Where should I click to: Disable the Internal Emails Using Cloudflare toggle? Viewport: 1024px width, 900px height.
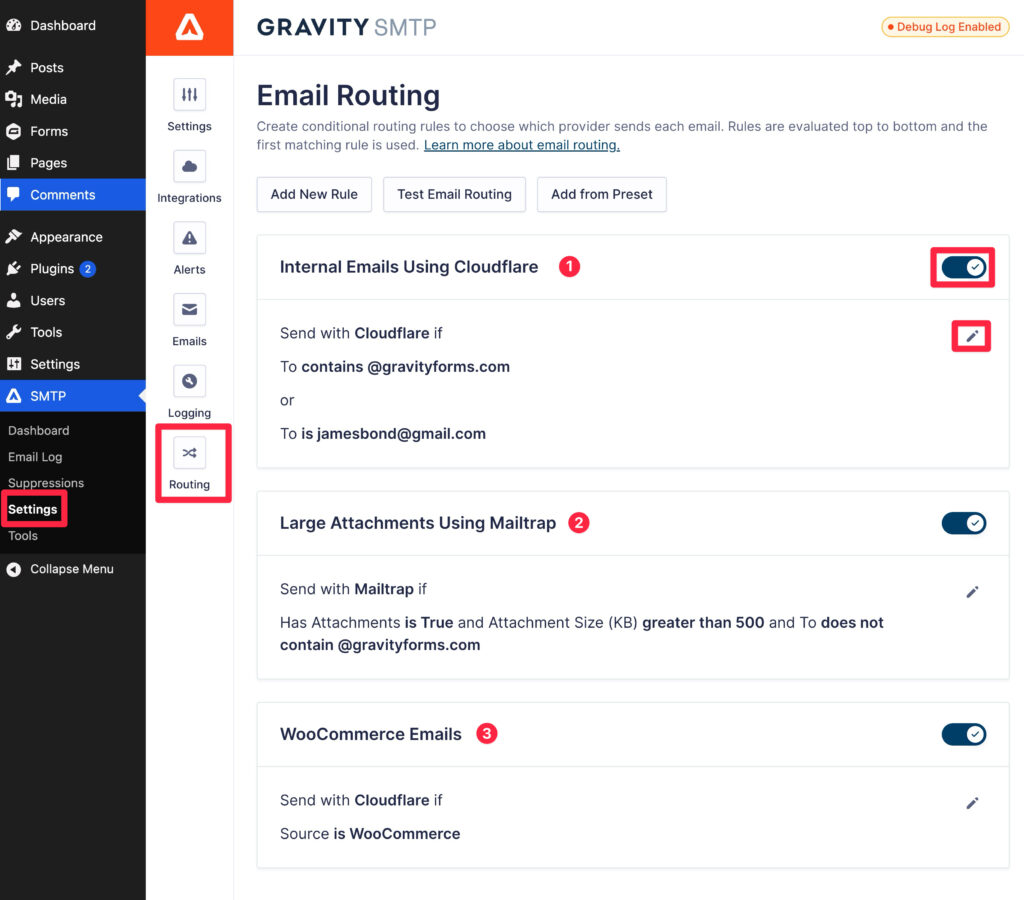pyautogui.click(x=963, y=267)
